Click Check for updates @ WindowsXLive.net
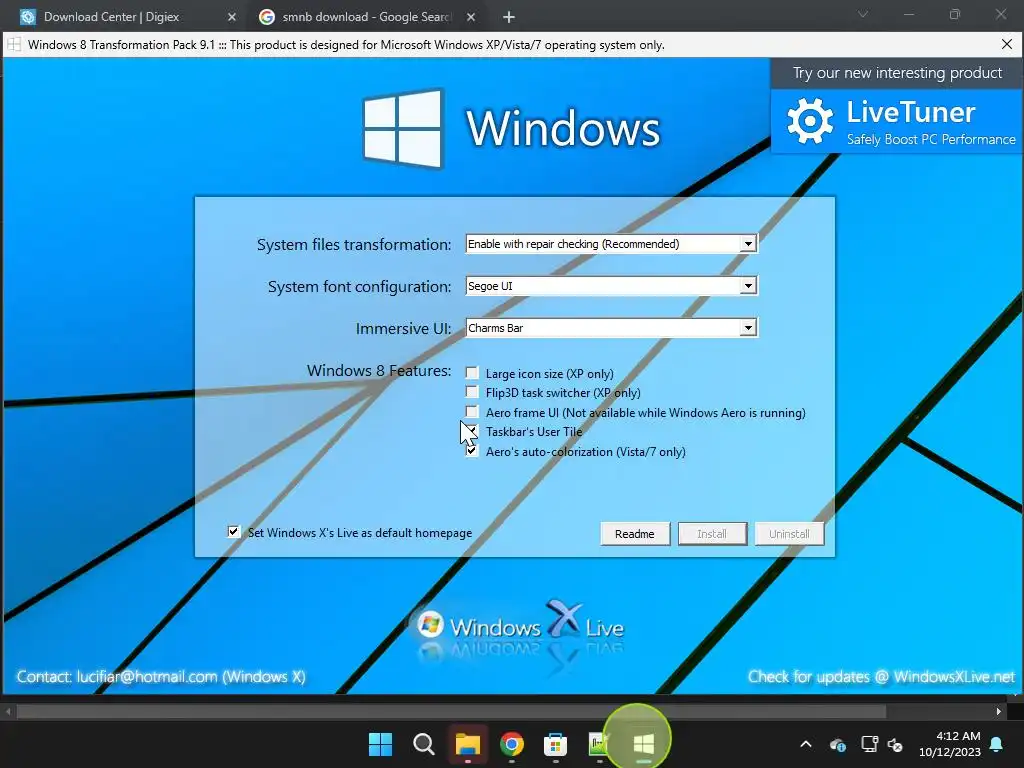 pos(881,677)
